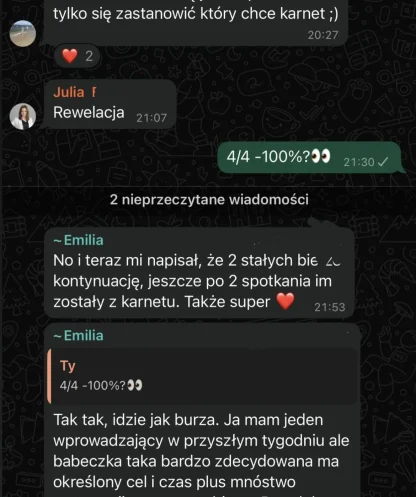Select the Rewelacja message bubble

pyautogui.click(x=110, y=104)
